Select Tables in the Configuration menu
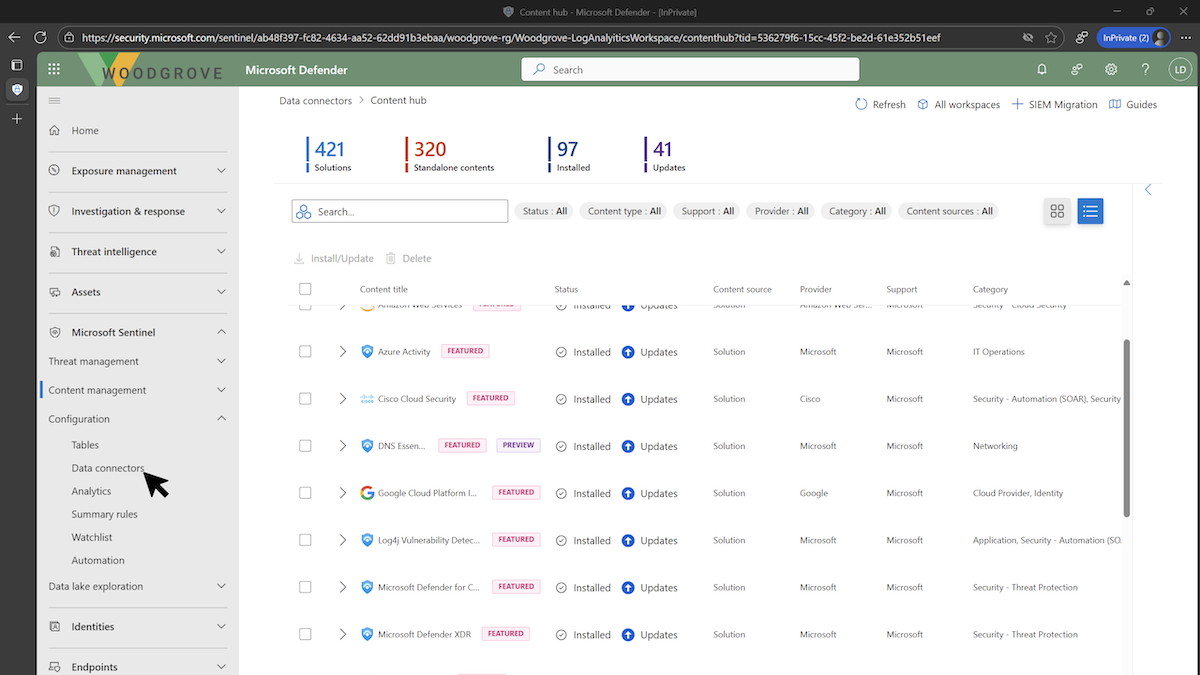The image size is (1200, 675). (85, 445)
